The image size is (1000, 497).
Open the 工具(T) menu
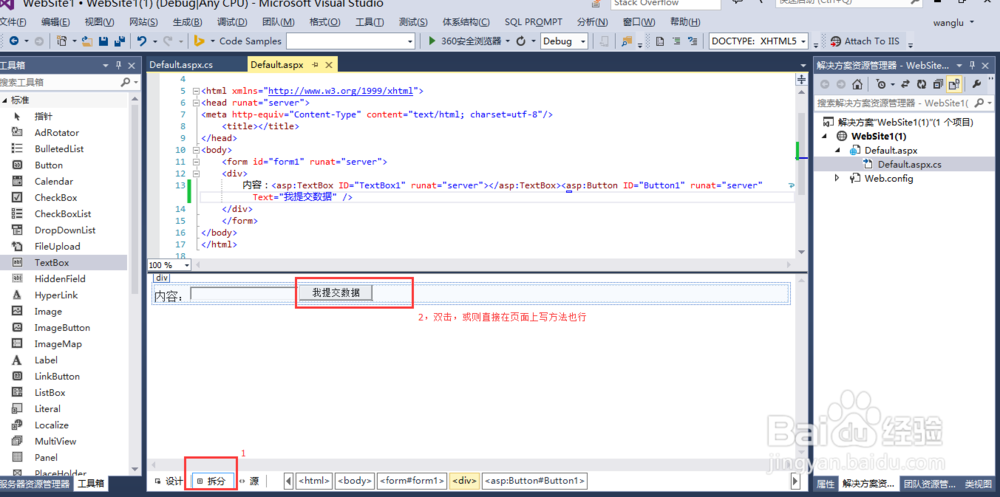[369, 22]
